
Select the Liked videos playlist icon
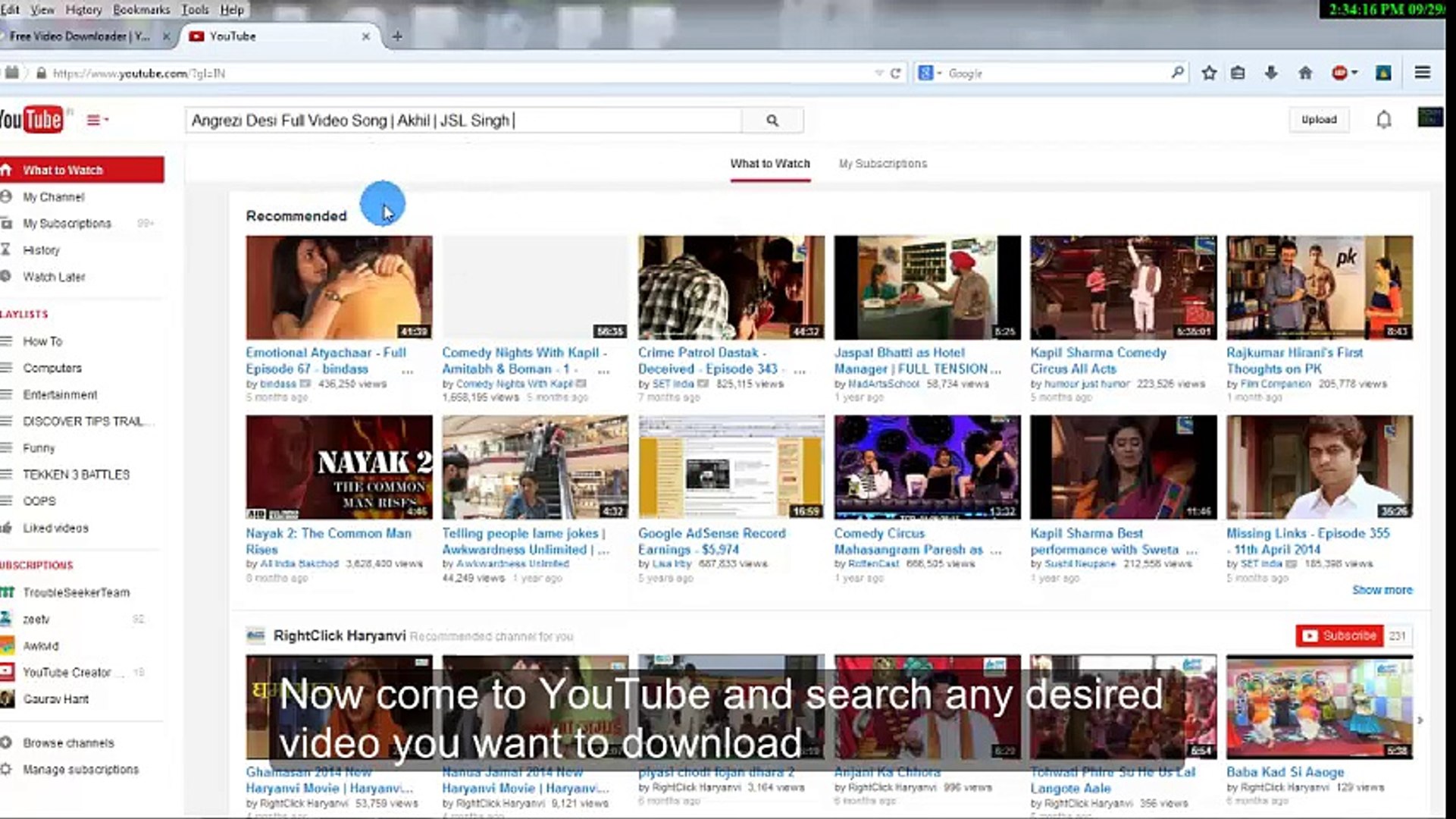(x=8, y=528)
